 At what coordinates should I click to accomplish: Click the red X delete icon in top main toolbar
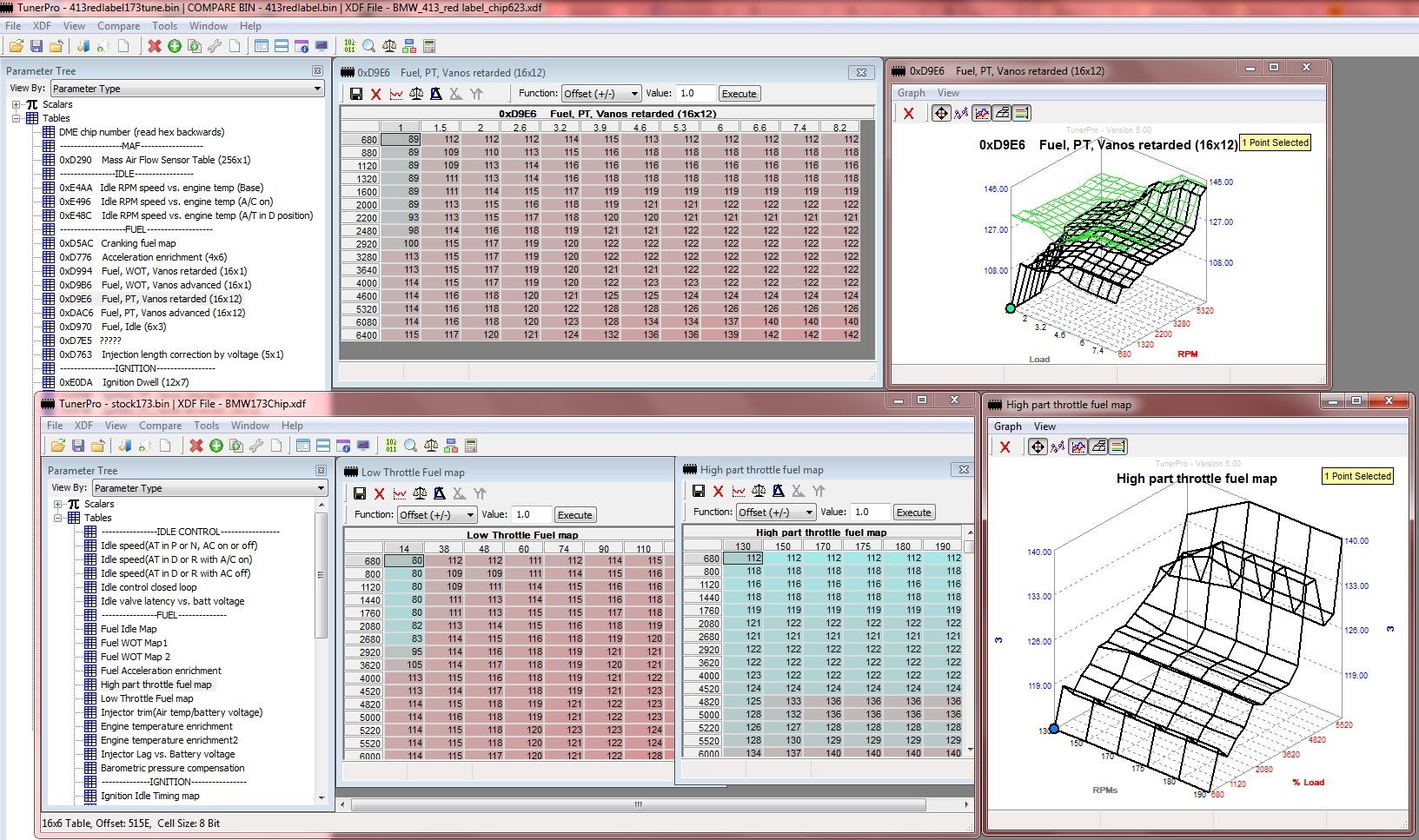click(x=155, y=46)
